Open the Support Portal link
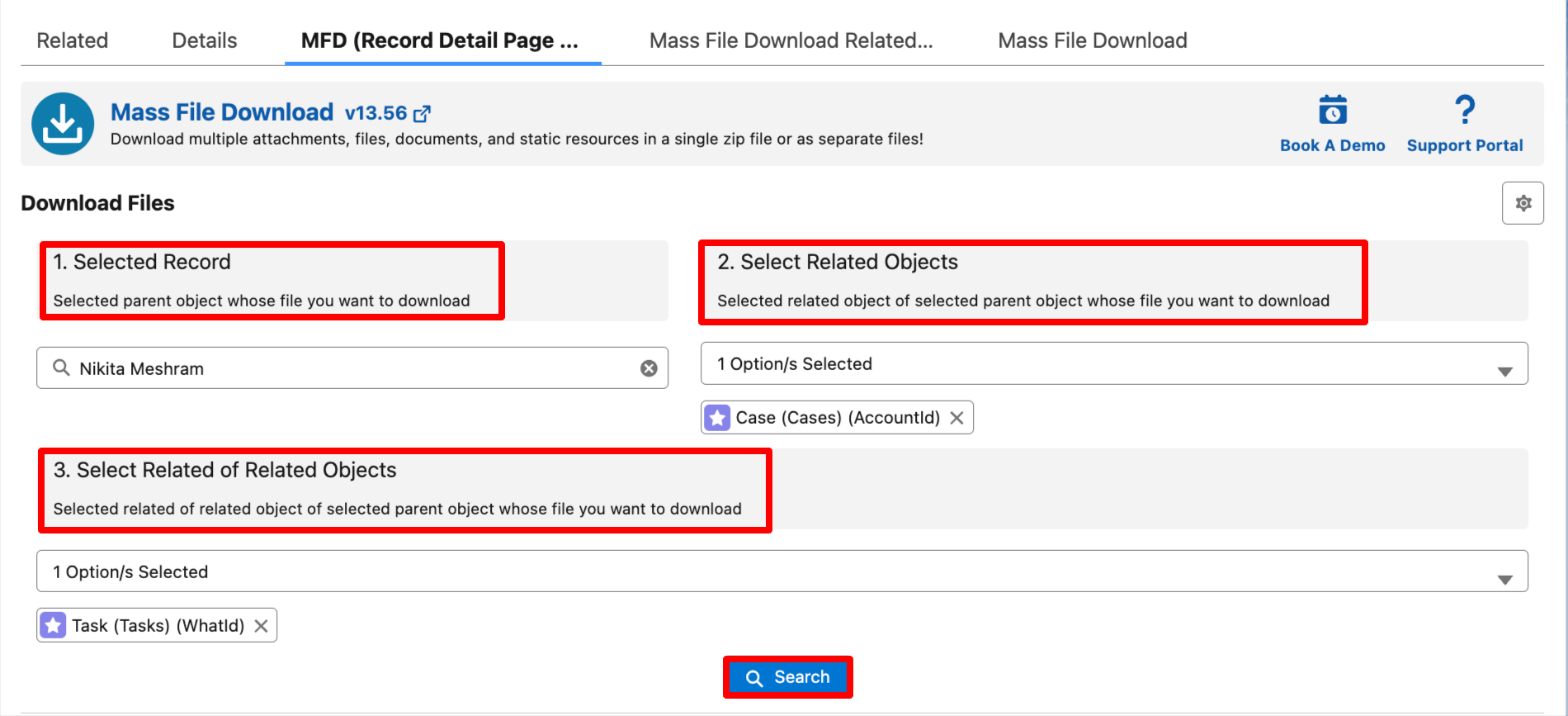This screenshot has width=1568, height=716. pyautogui.click(x=1465, y=145)
